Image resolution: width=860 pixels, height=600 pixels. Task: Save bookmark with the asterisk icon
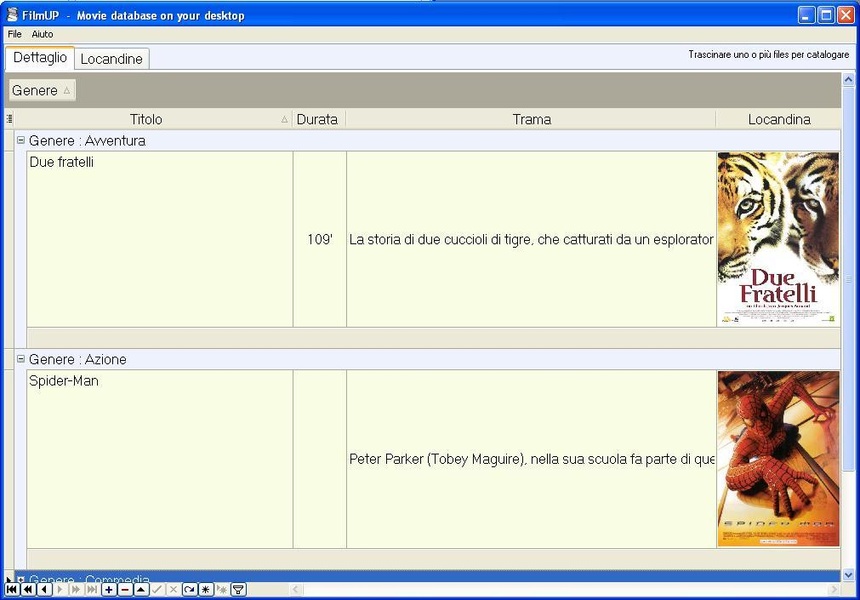[x=206, y=590]
